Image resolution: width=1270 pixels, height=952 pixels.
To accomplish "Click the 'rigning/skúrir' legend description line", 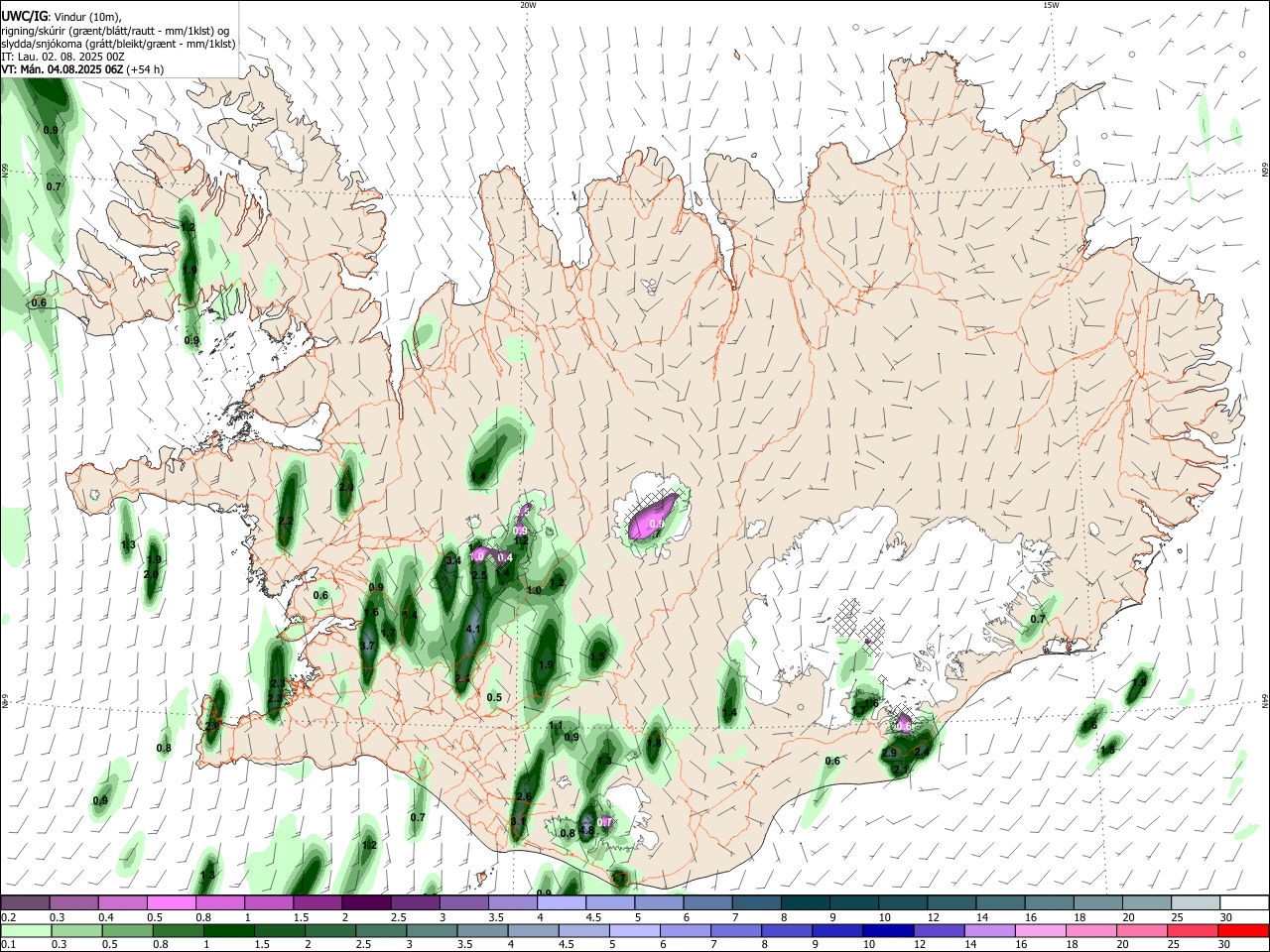I will (x=115, y=31).
